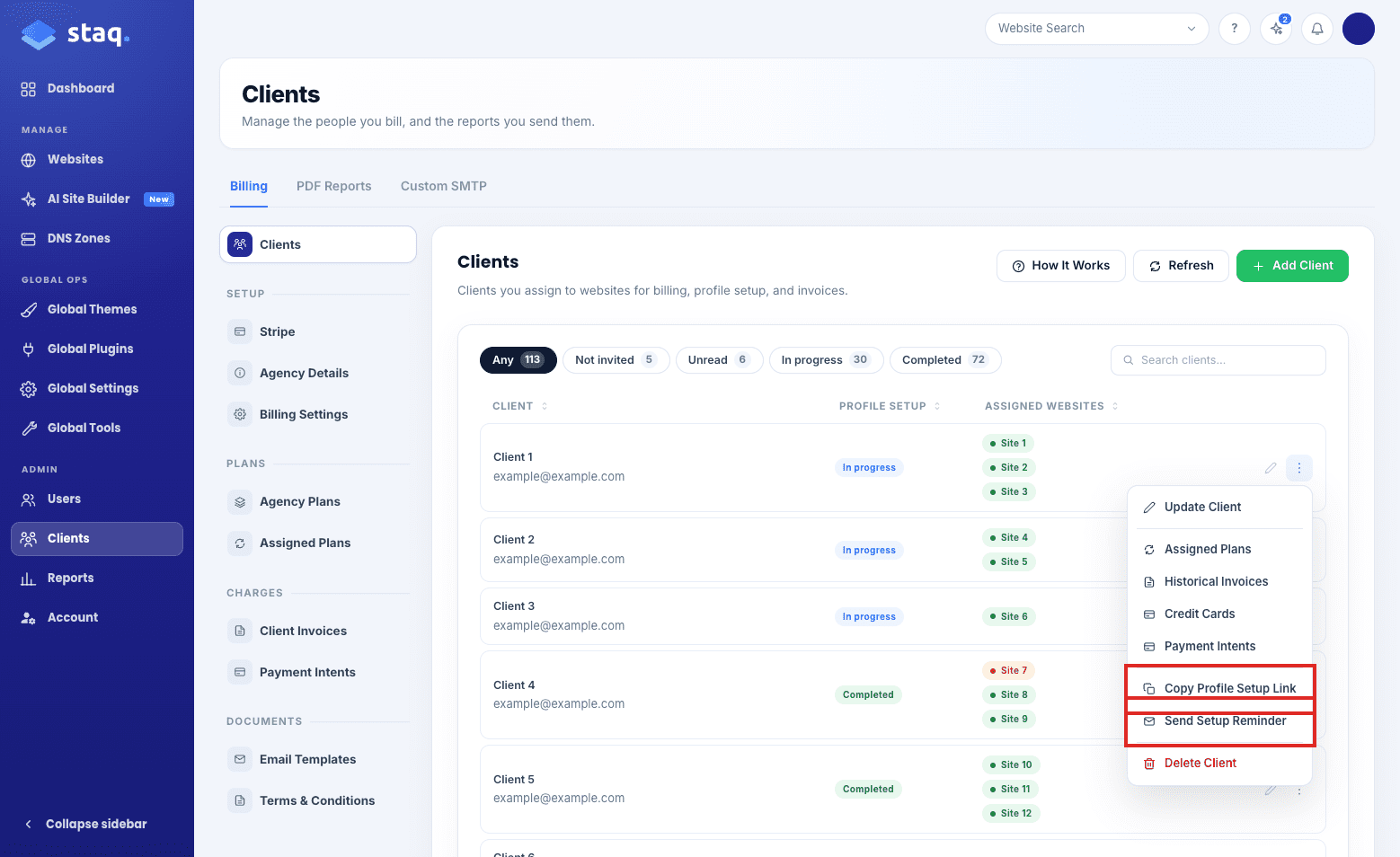Viewport: 1400px width, 857px height.
Task: Open the help question mark icon
Action: tap(1235, 29)
